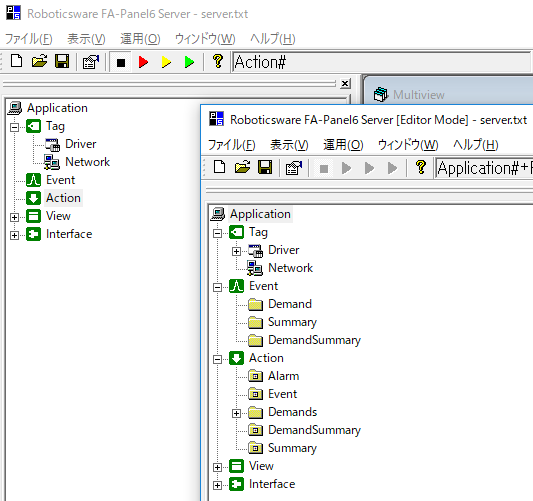Collapse Tag node in back window tree
The width and height of the screenshot is (533, 501).
coord(14,127)
